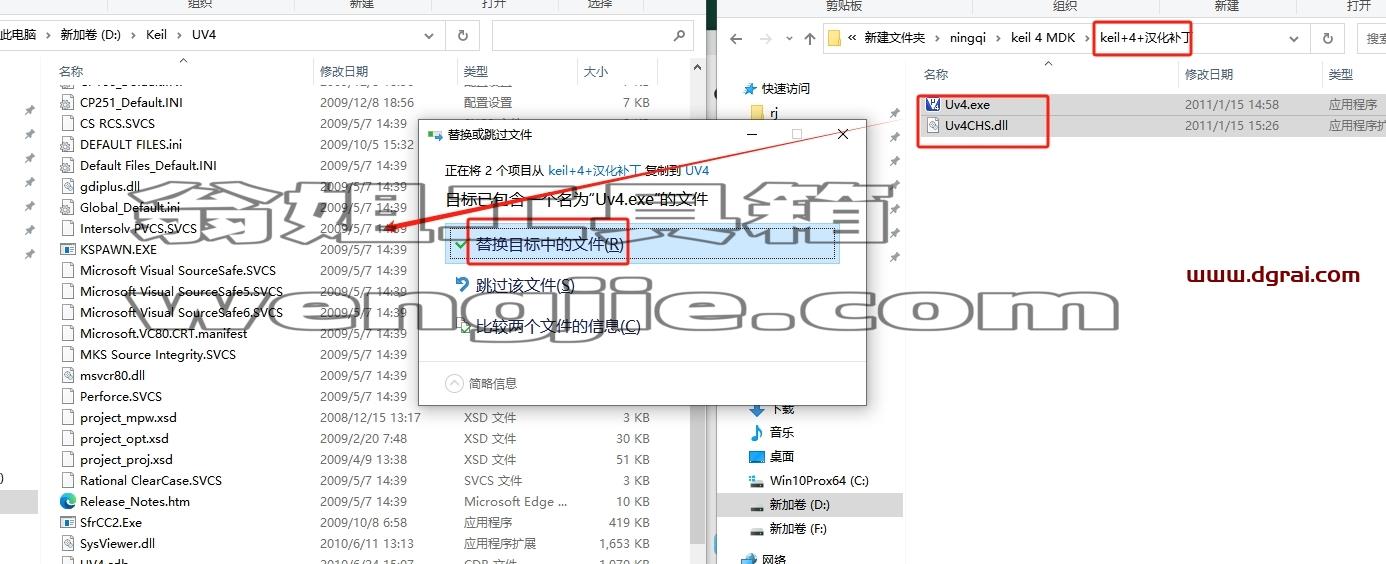The image size is (1386, 564).
Task: Sort left window by 名称 column
Action: click(71, 72)
